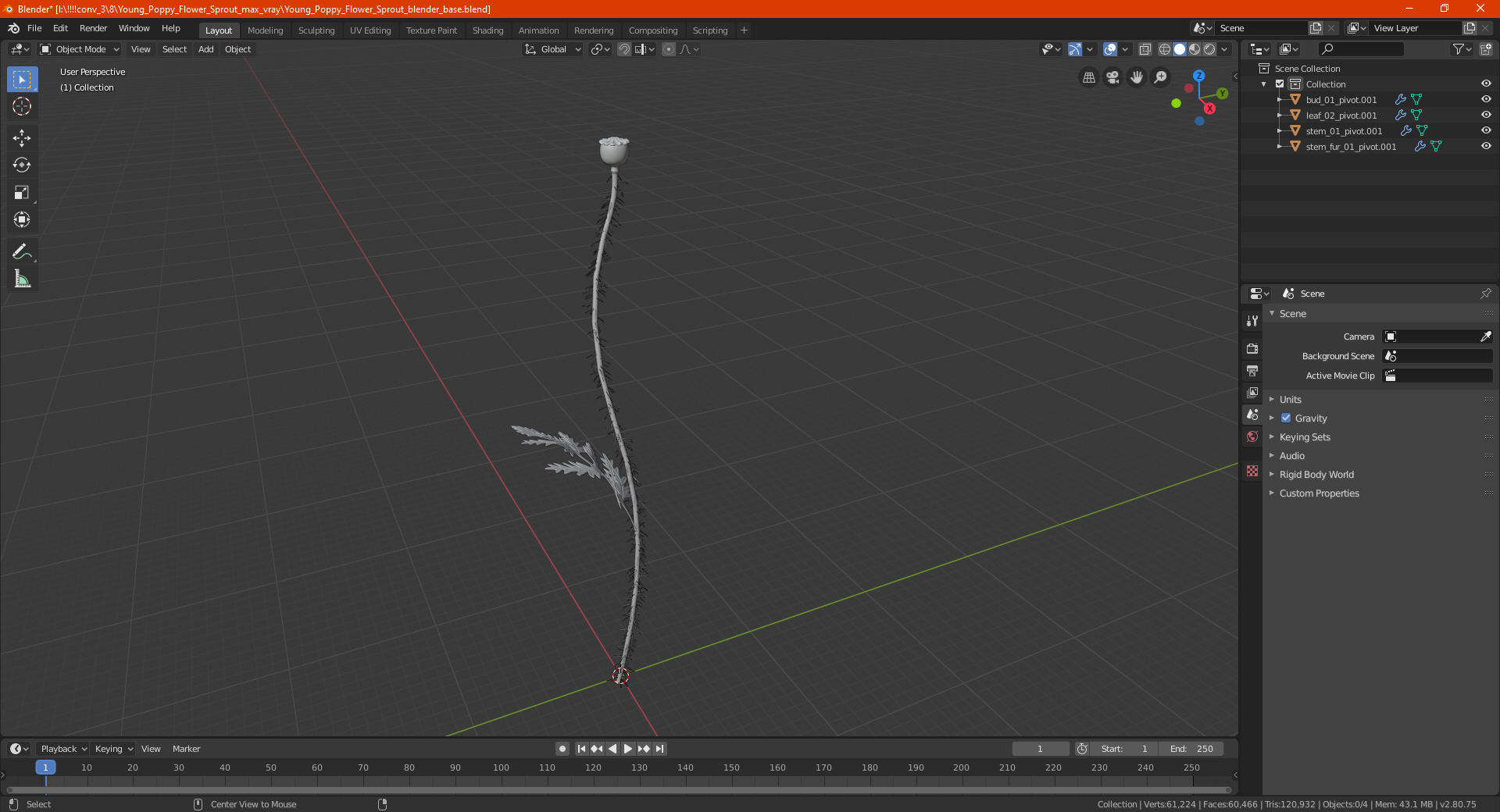The image size is (1500, 812).
Task: Switch to solid viewport shading
Action: (x=1180, y=49)
